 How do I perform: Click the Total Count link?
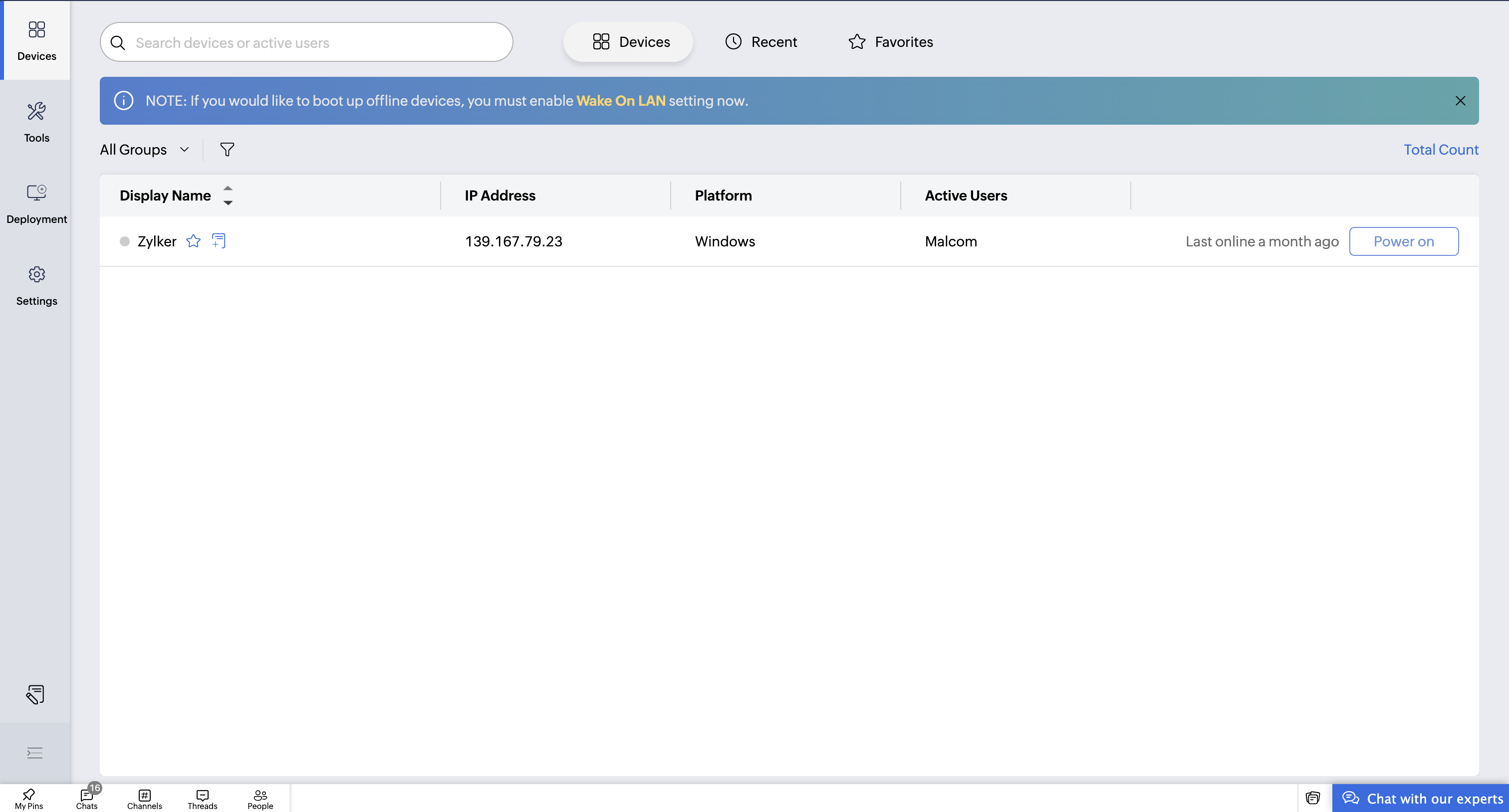pos(1441,149)
